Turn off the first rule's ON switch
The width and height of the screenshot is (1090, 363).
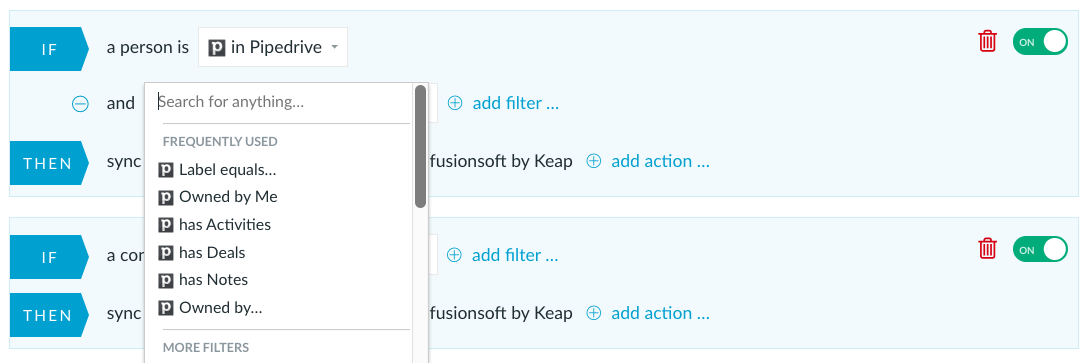coord(1040,42)
